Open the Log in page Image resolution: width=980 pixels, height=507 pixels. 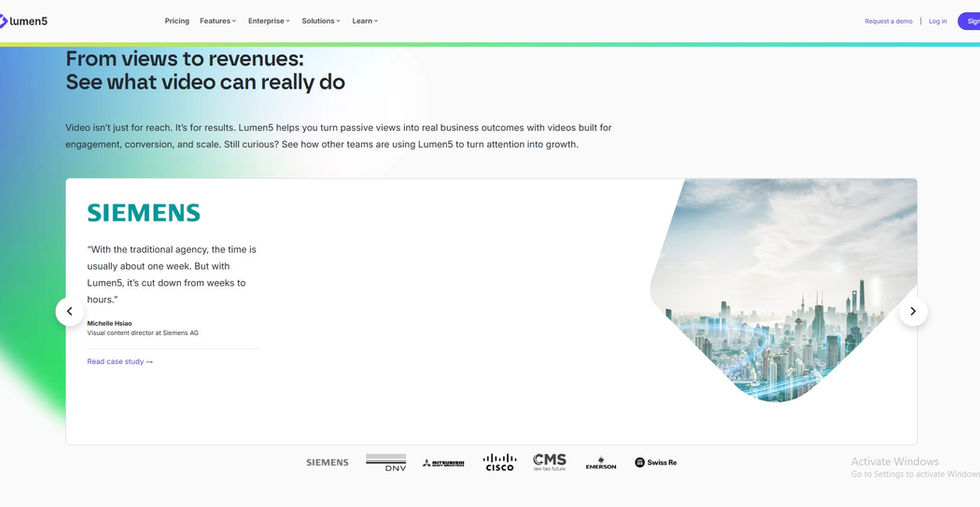pyautogui.click(x=938, y=21)
